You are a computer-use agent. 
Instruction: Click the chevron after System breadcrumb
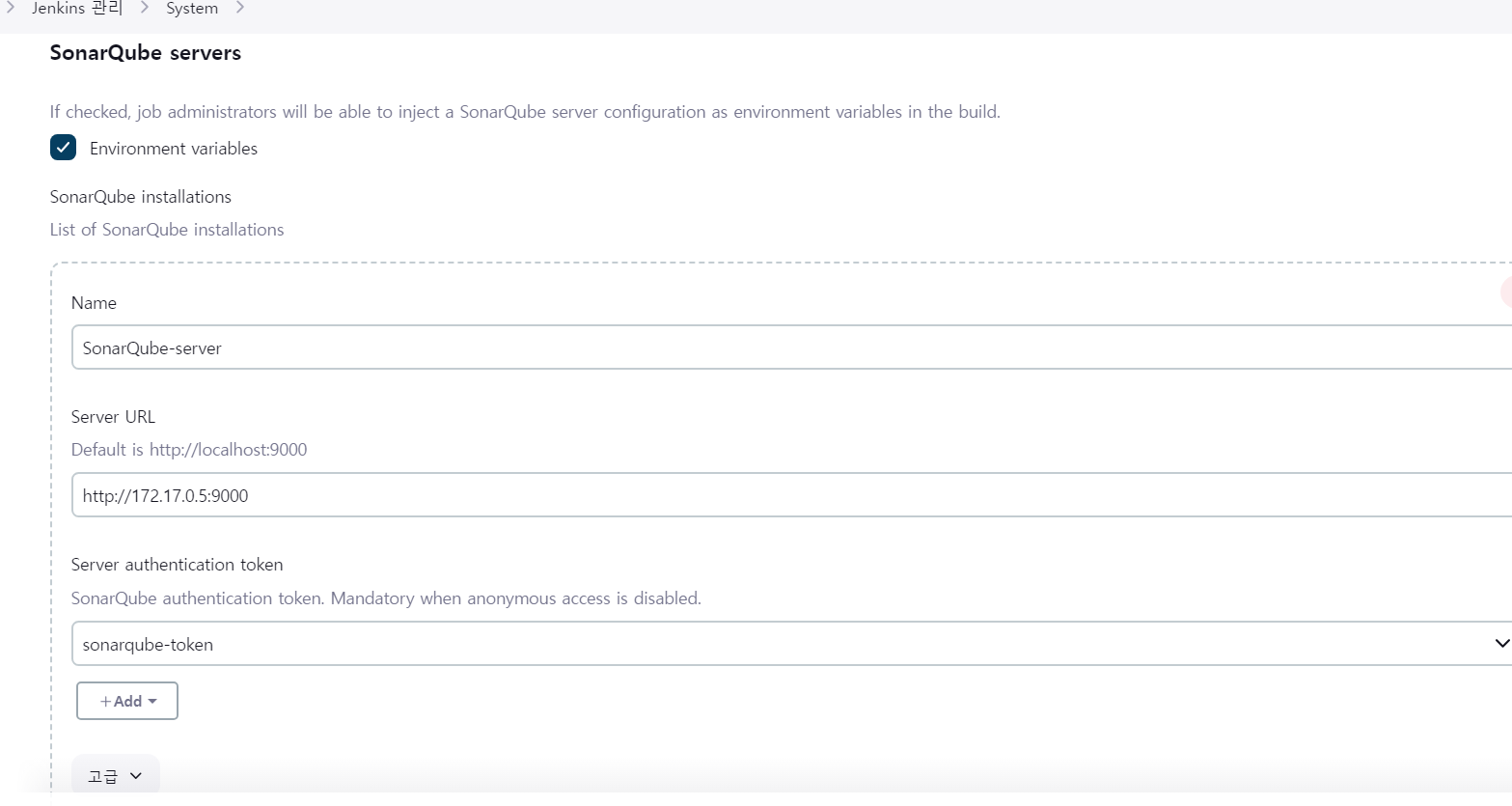tap(240, 8)
